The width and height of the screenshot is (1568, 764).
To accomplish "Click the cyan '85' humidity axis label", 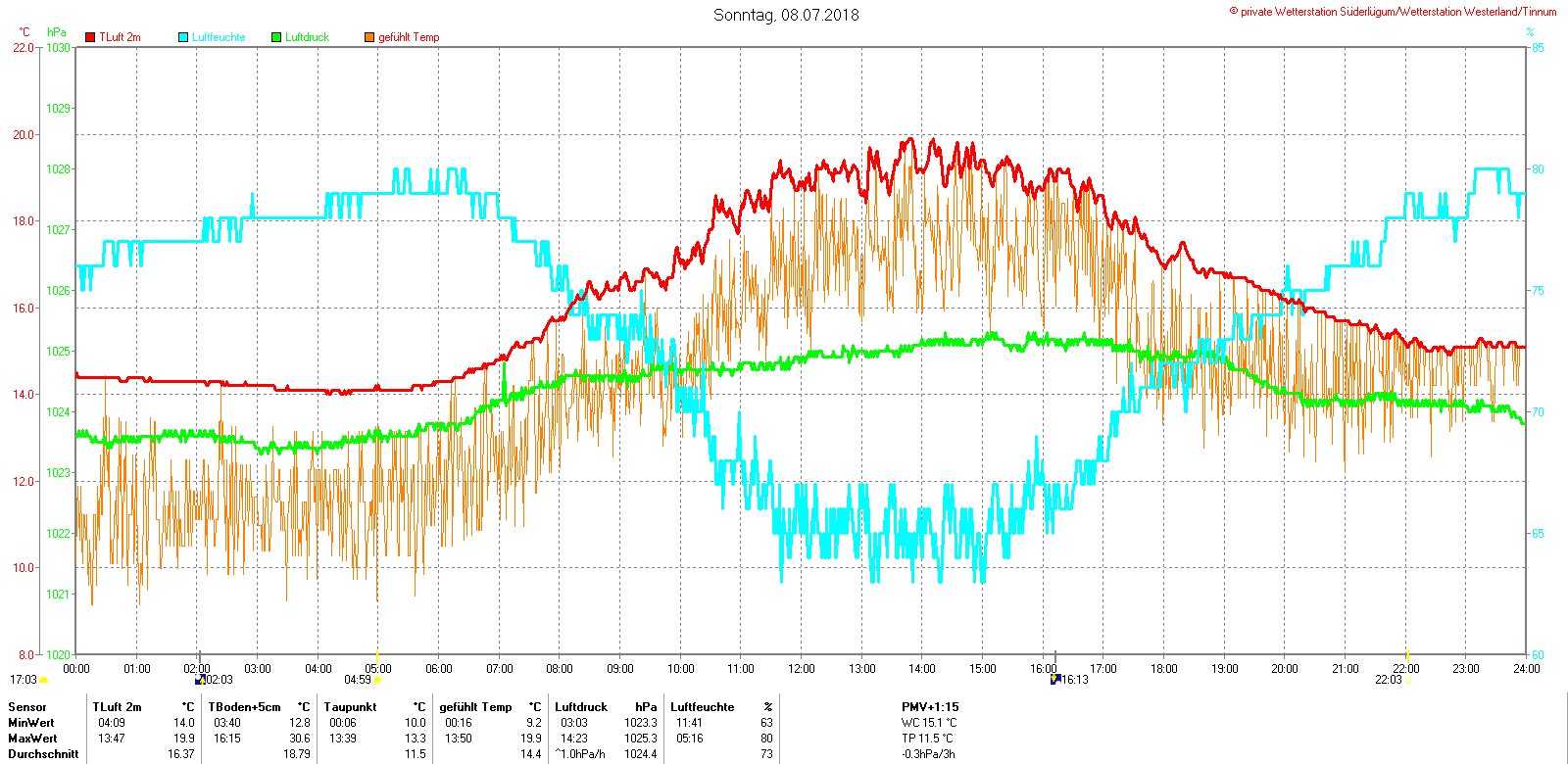I will (1538, 47).
